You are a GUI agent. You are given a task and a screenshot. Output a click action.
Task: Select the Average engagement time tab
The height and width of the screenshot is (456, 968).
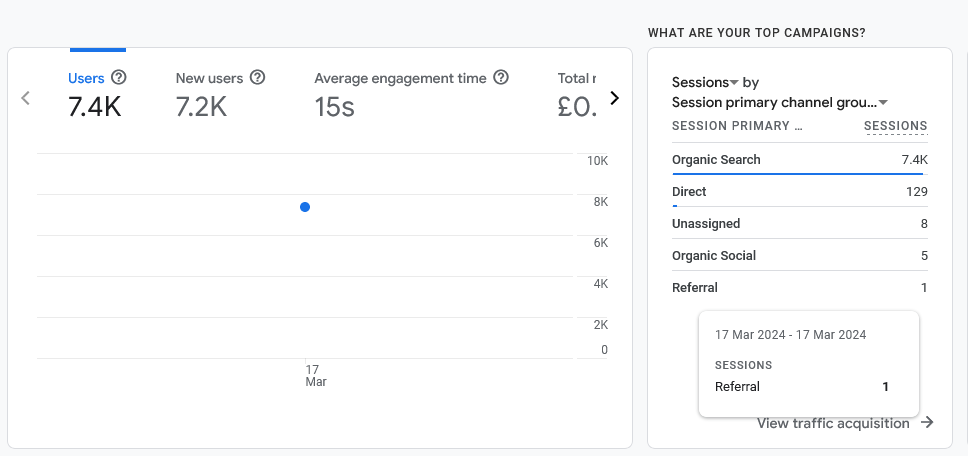(411, 95)
